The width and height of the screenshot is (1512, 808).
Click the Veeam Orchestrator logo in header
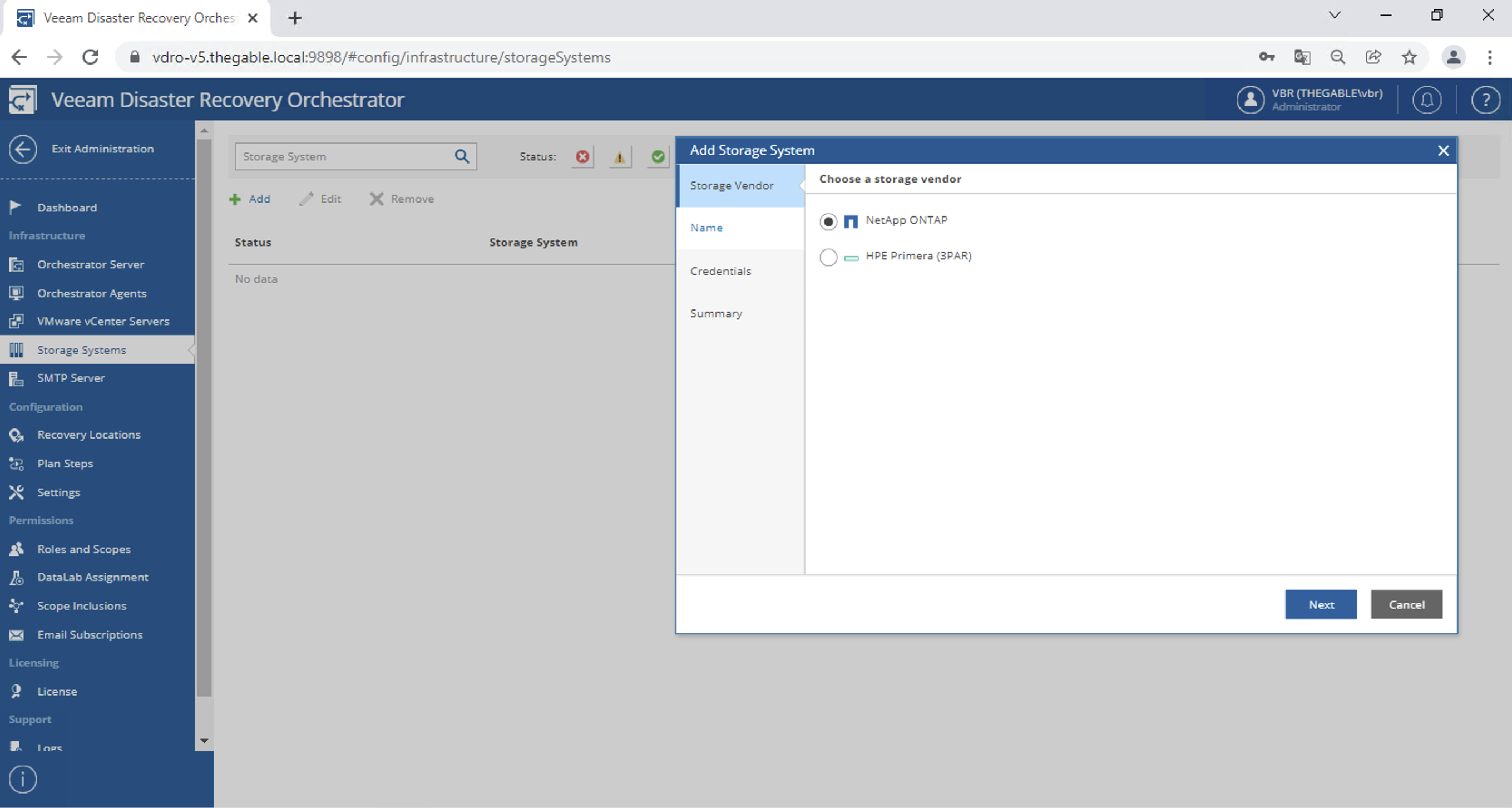pos(23,100)
